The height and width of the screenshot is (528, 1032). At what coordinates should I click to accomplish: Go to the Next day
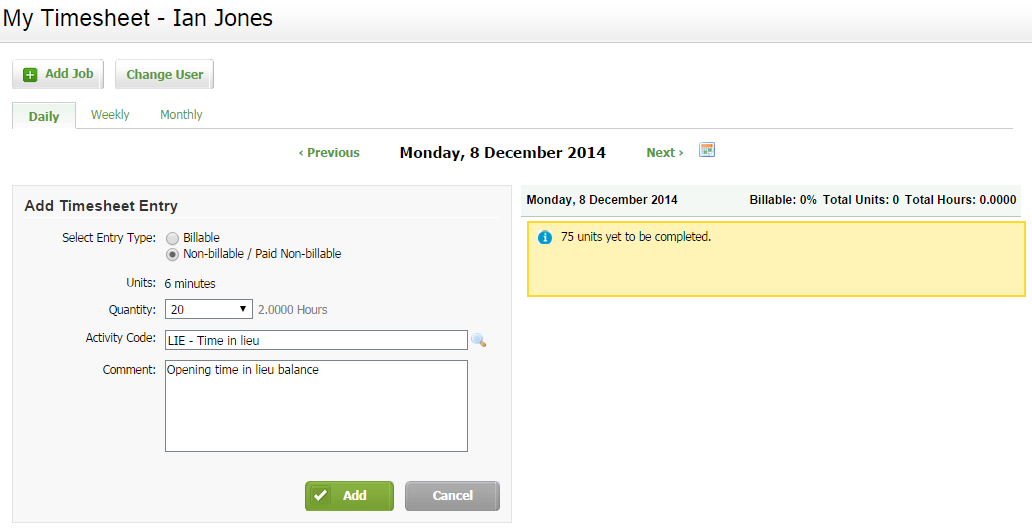pyautogui.click(x=664, y=153)
